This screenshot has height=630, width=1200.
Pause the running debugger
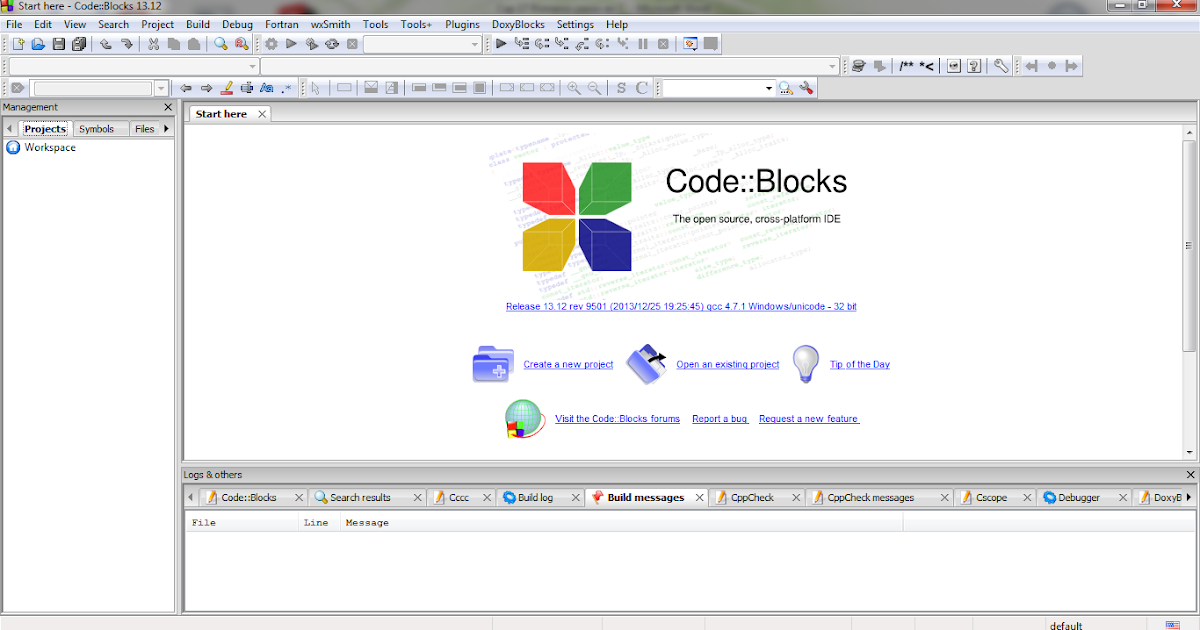pos(642,43)
